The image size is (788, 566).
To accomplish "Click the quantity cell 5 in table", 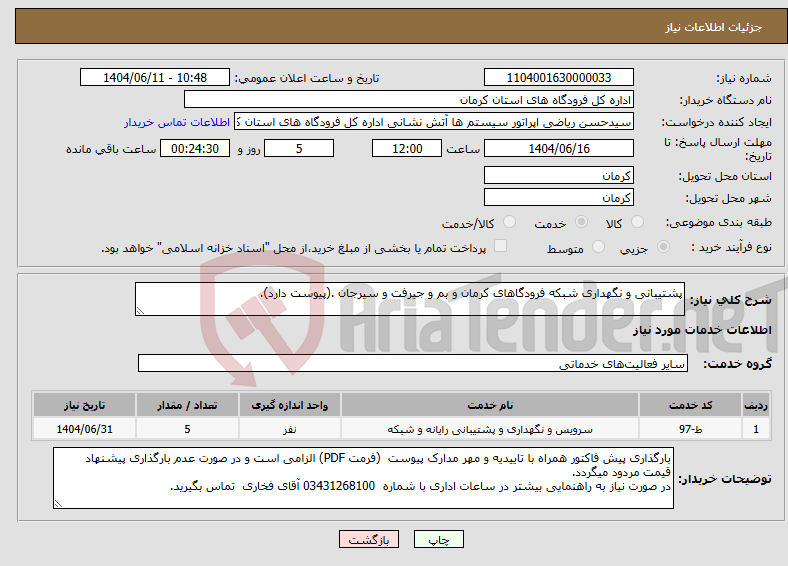I will click(187, 429).
